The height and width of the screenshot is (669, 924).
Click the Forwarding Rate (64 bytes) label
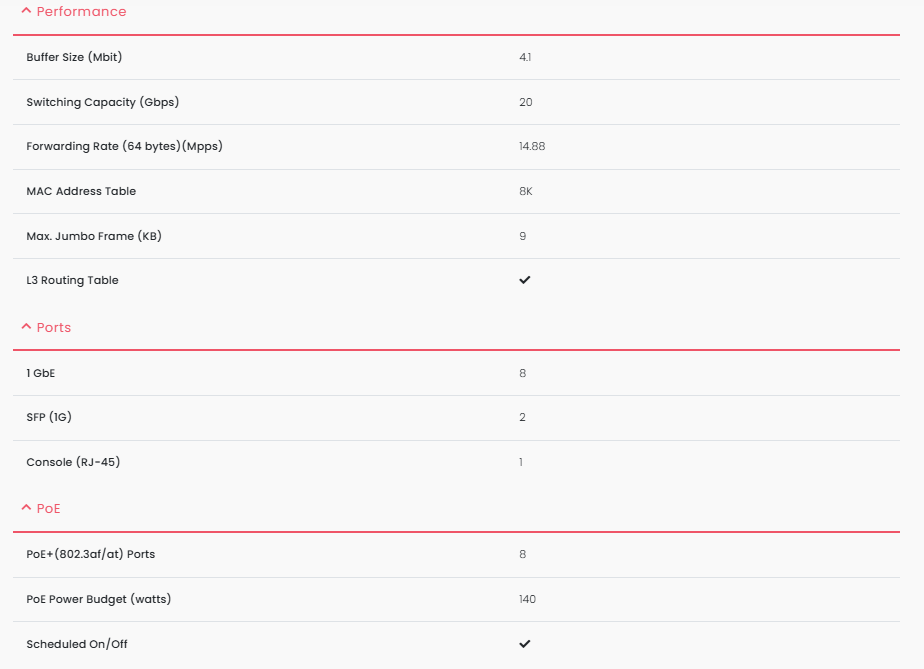pyautogui.click(x=124, y=146)
